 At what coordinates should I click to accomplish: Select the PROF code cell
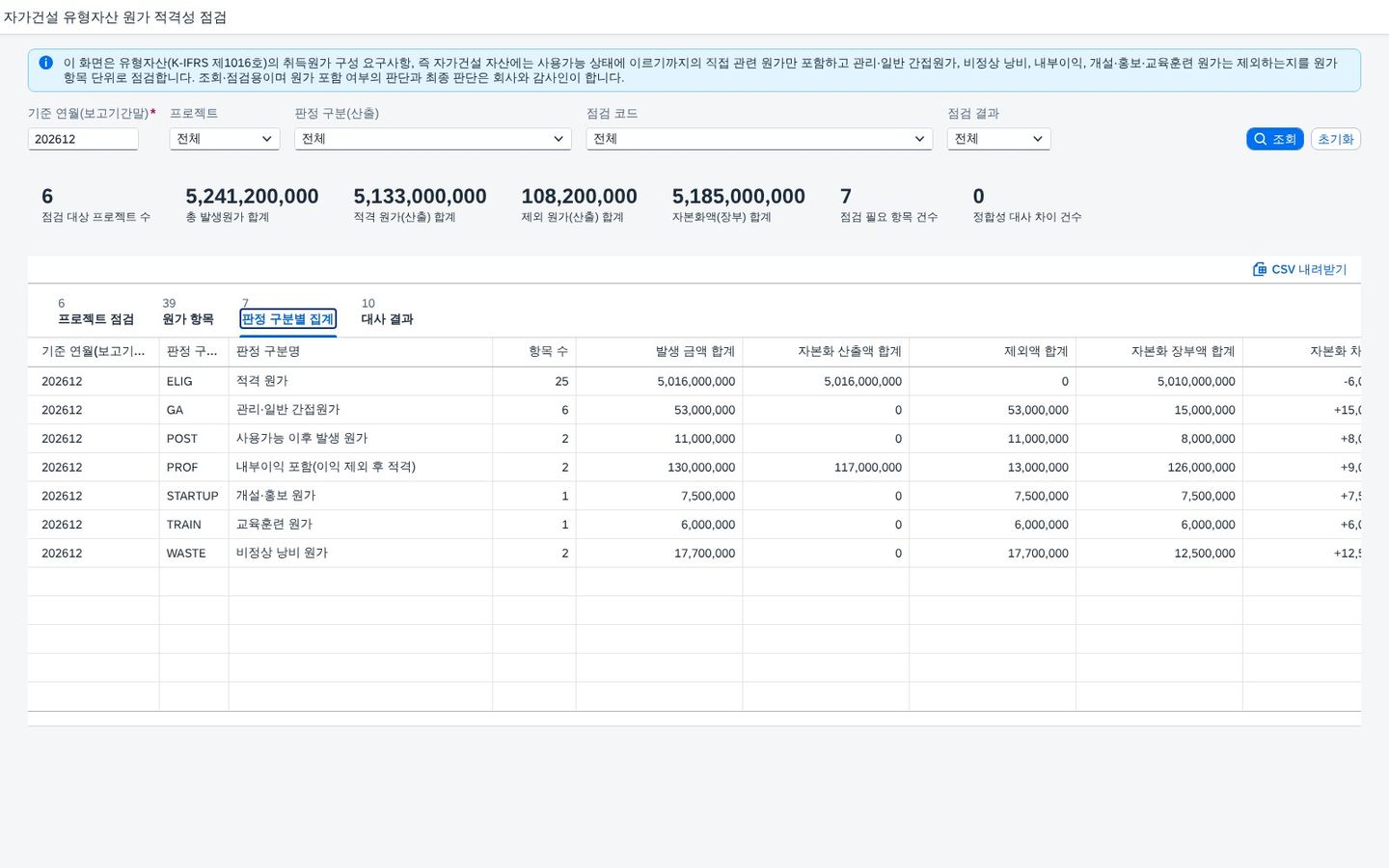(x=194, y=467)
